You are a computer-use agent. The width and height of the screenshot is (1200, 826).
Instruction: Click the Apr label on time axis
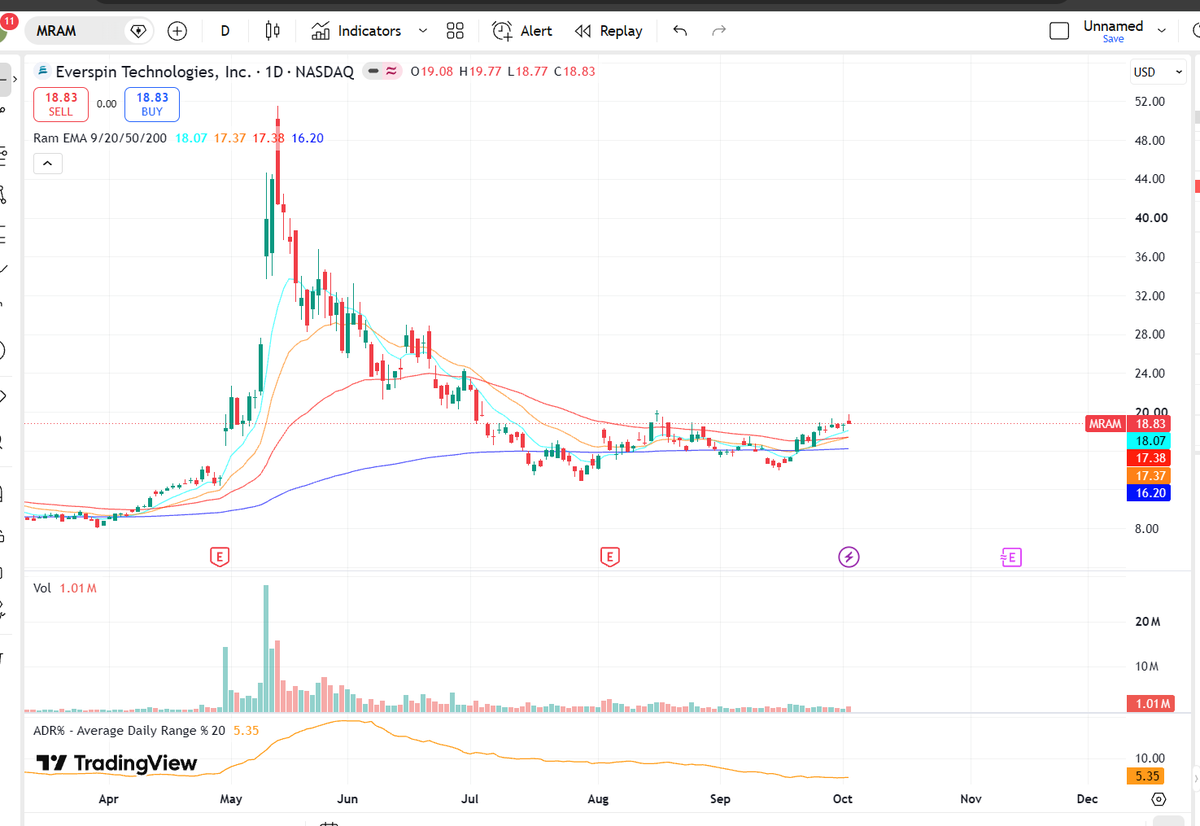[109, 799]
